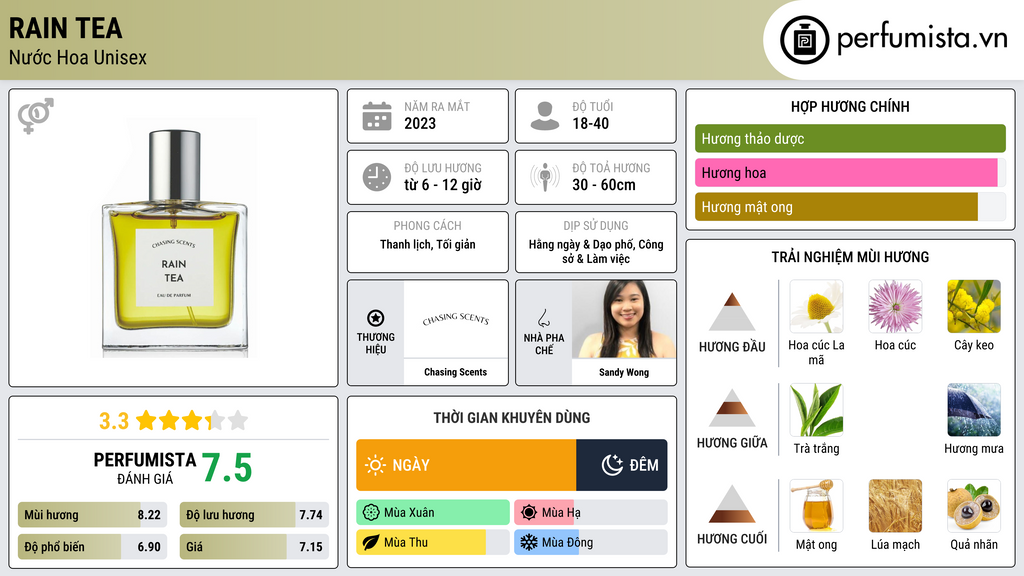Click the perfumista.vn site name
The image size is (1024, 576).
pyautogui.click(x=922, y=39)
